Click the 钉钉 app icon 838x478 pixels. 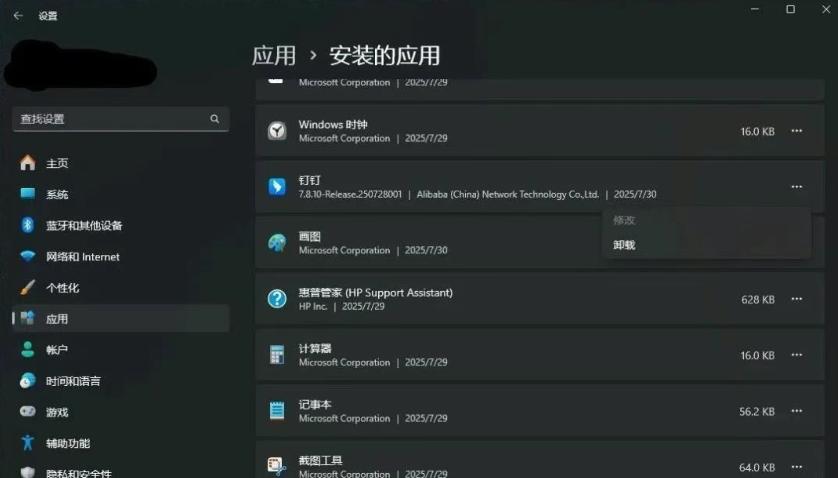point(277,187)
